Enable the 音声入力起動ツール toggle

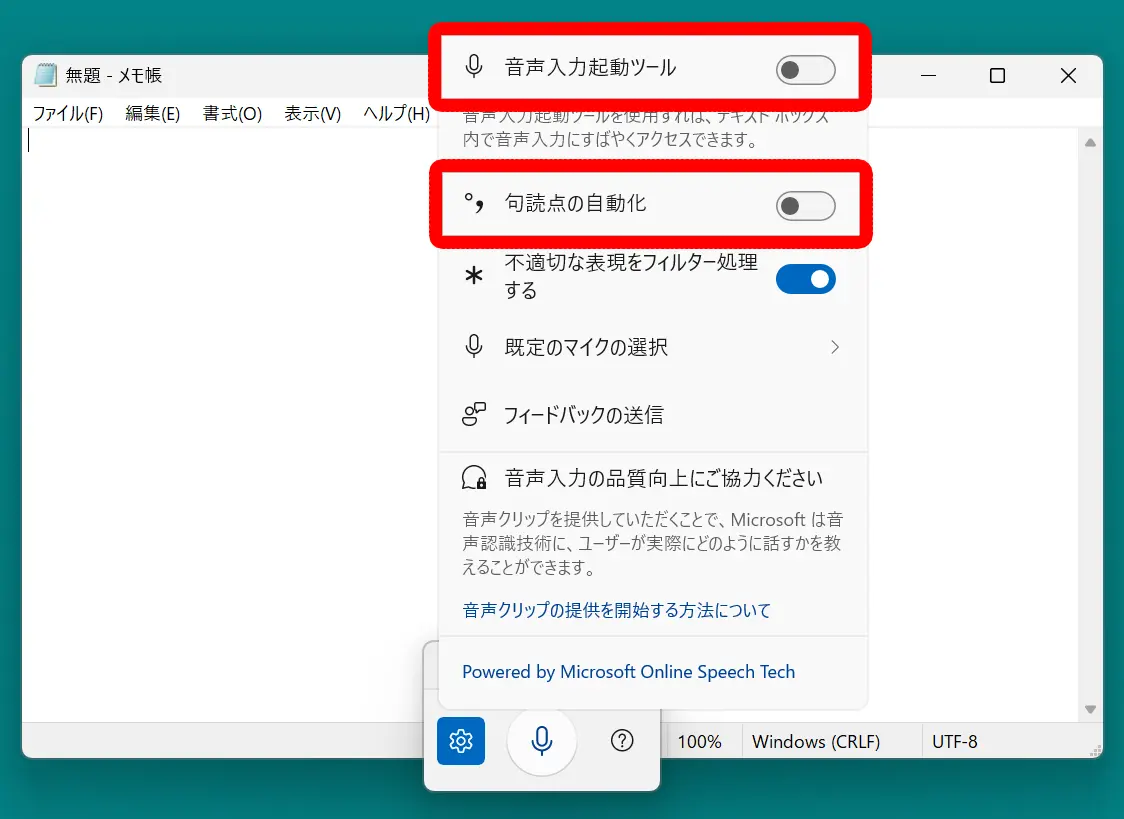click(x=806, y=69)
